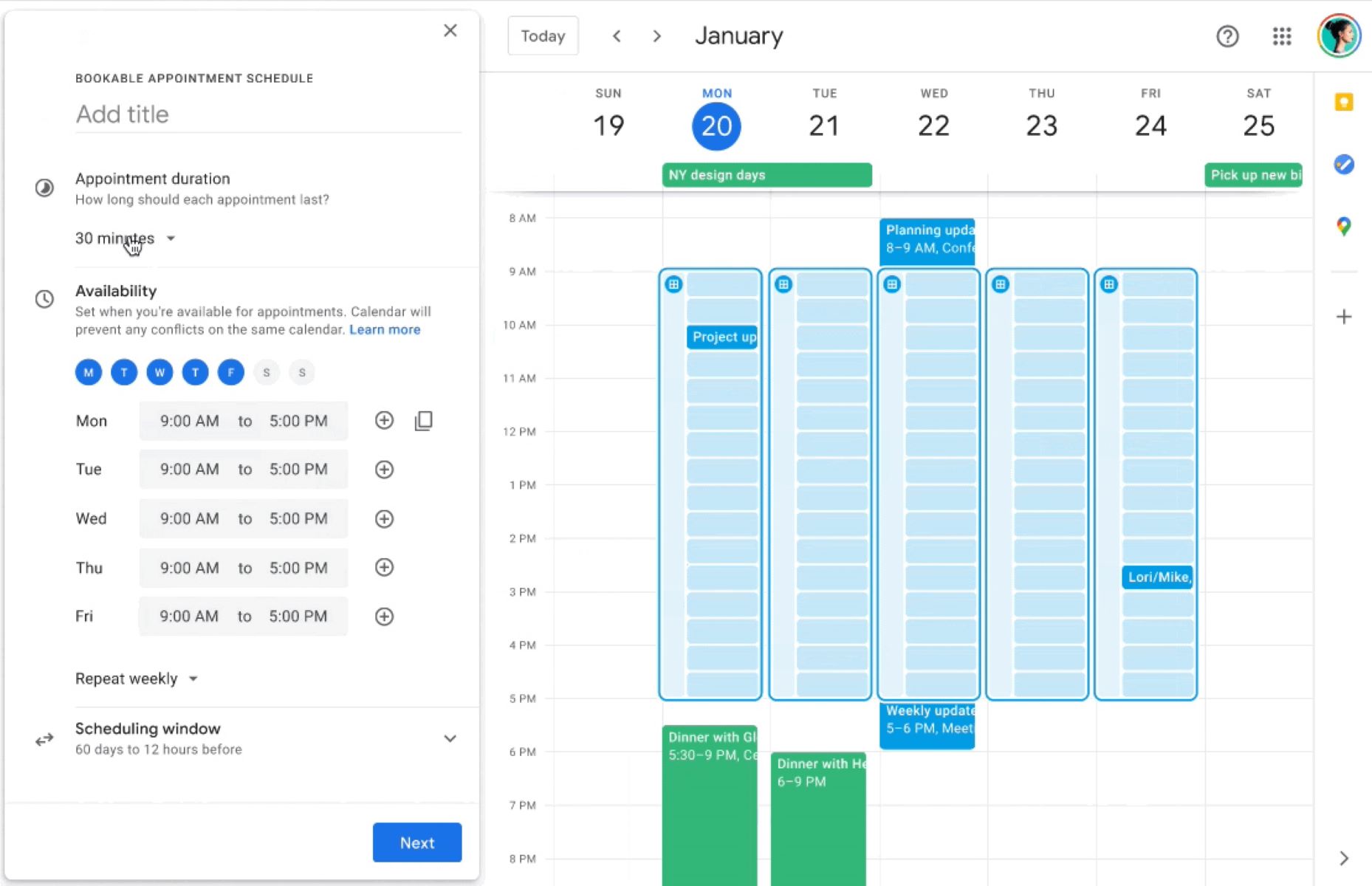Go to the next week arrow
The width and height of the screenshot is (1372, 886).
656,36
